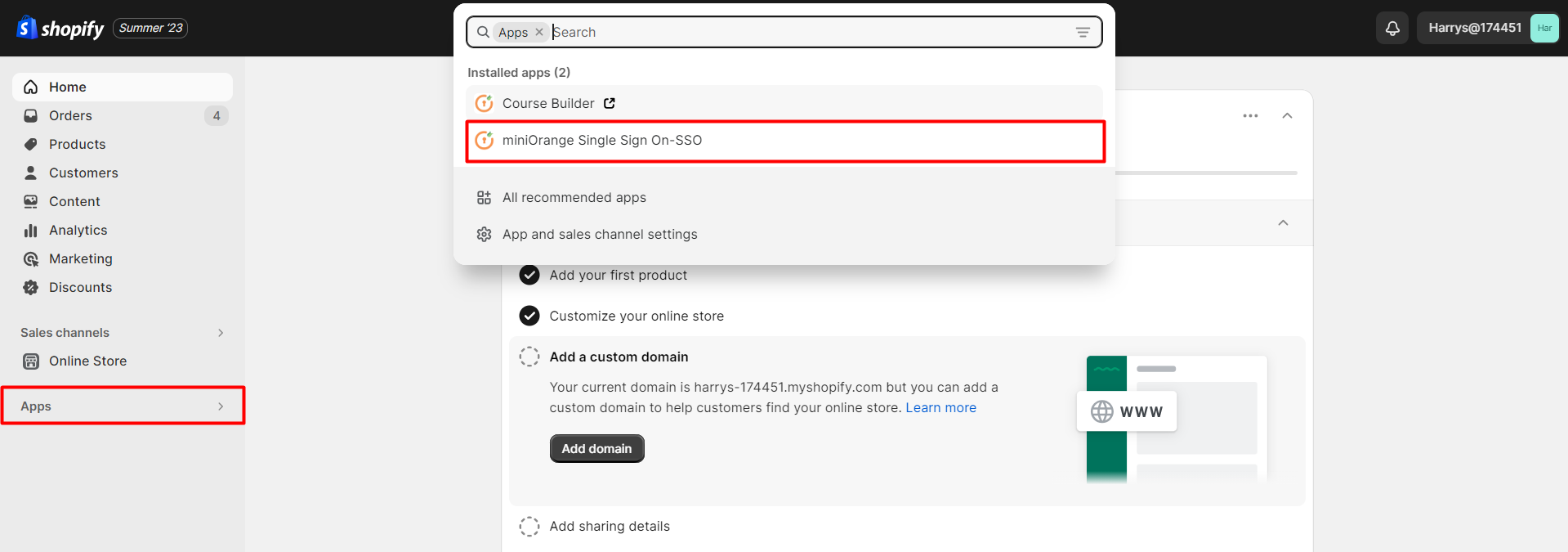Expand Apps section in sidebar
This screenshot has height=552, width=1568.
[123, 406]
